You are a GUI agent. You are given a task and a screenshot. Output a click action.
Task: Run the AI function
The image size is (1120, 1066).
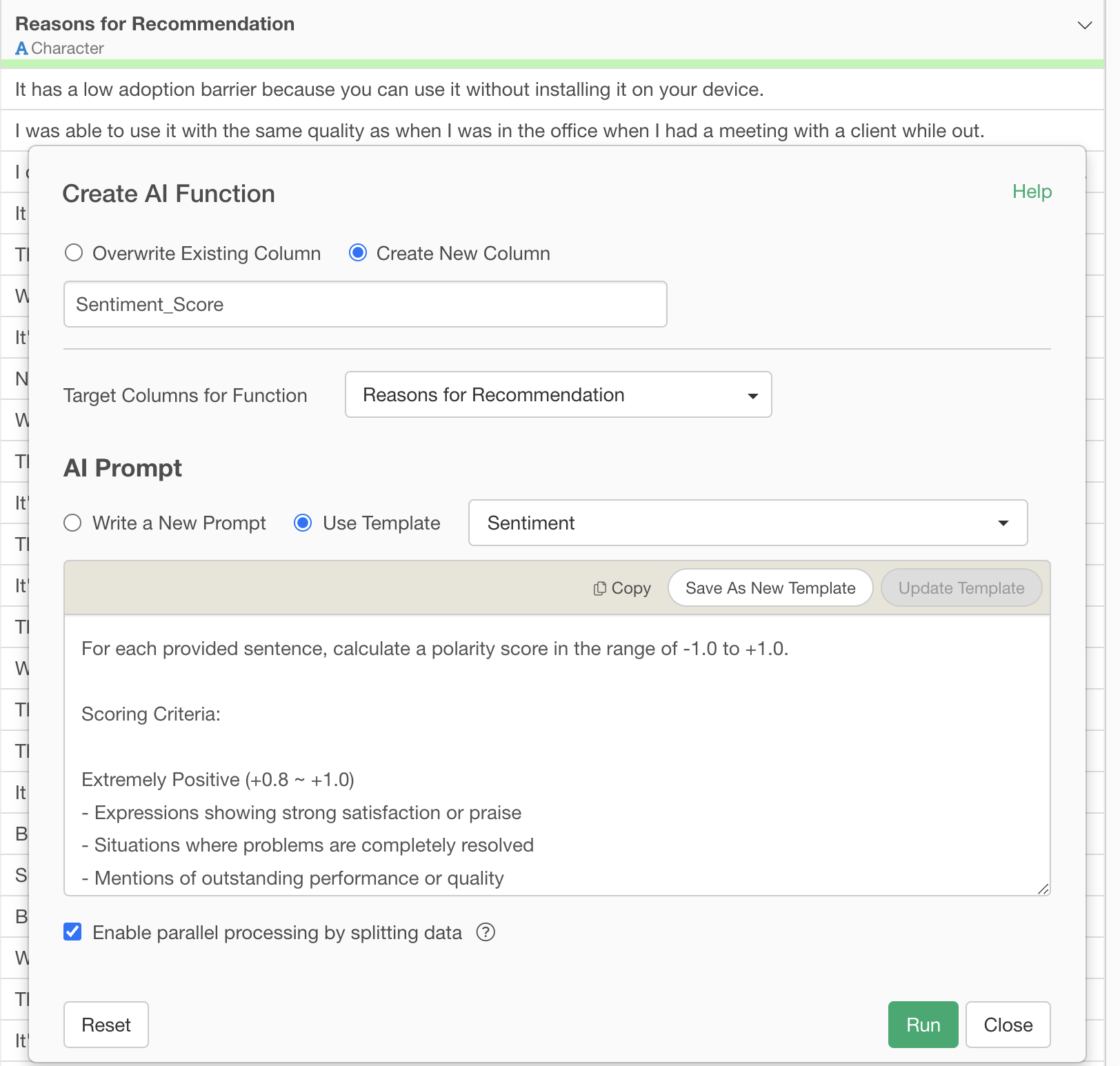click(x=923, y=1025)
